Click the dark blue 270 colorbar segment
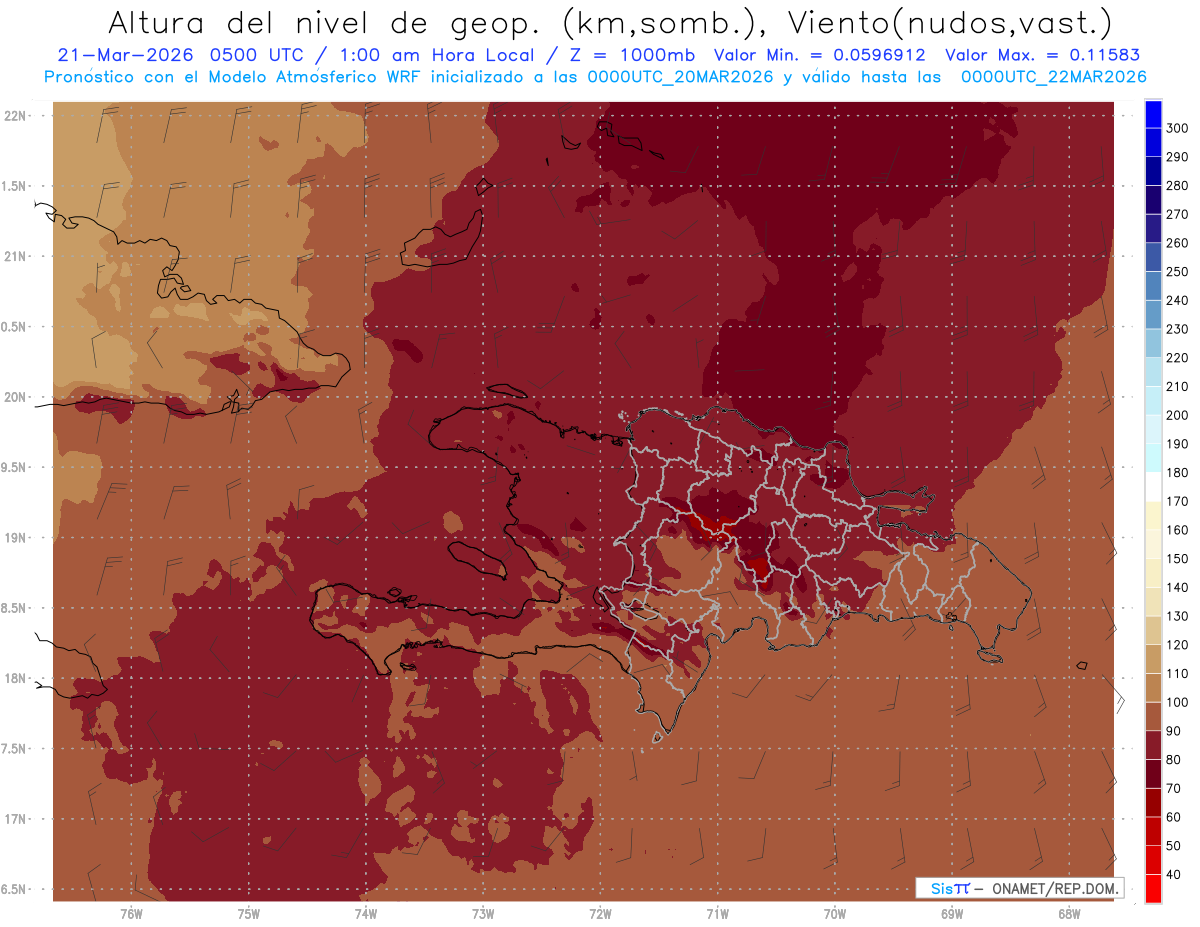The width and height of the screenshot is (1200, 927). click(x=1153, y=200)
